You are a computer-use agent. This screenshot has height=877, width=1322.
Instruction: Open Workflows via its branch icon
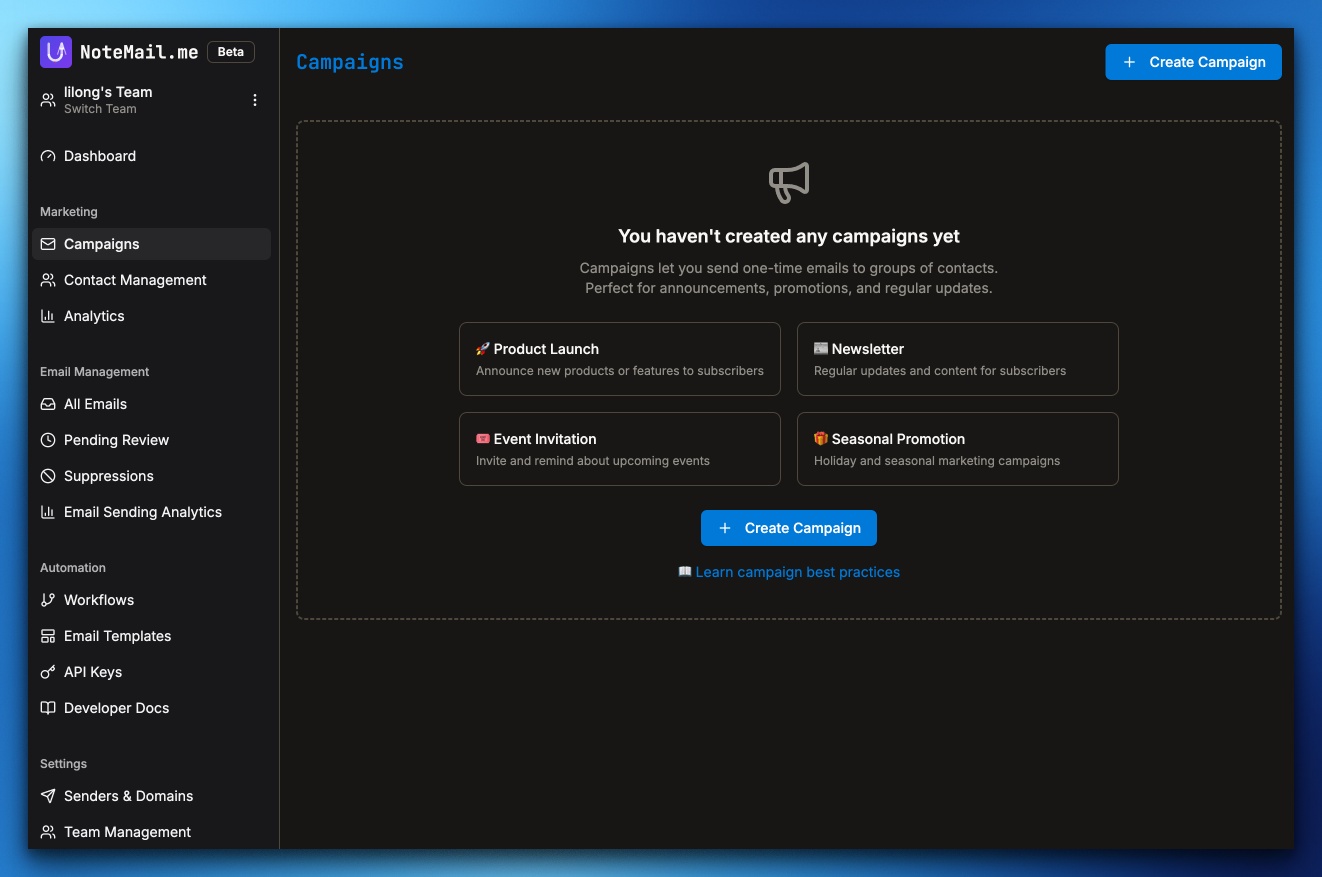[48, 600]
